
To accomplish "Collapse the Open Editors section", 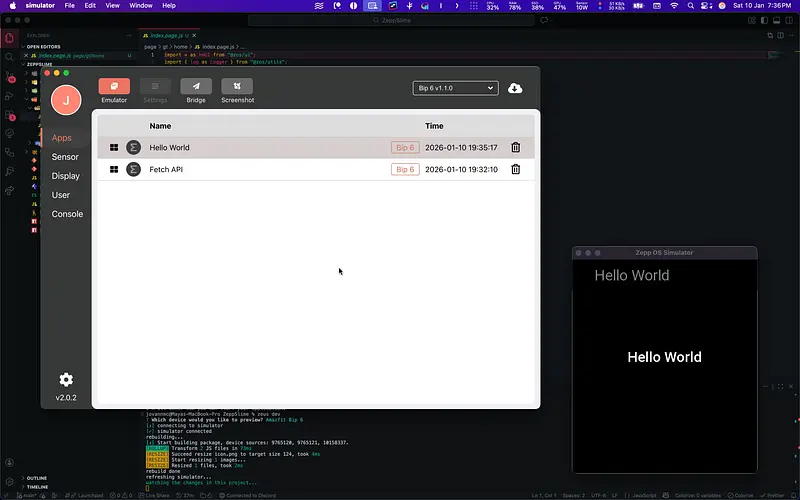I will [45, 46].
